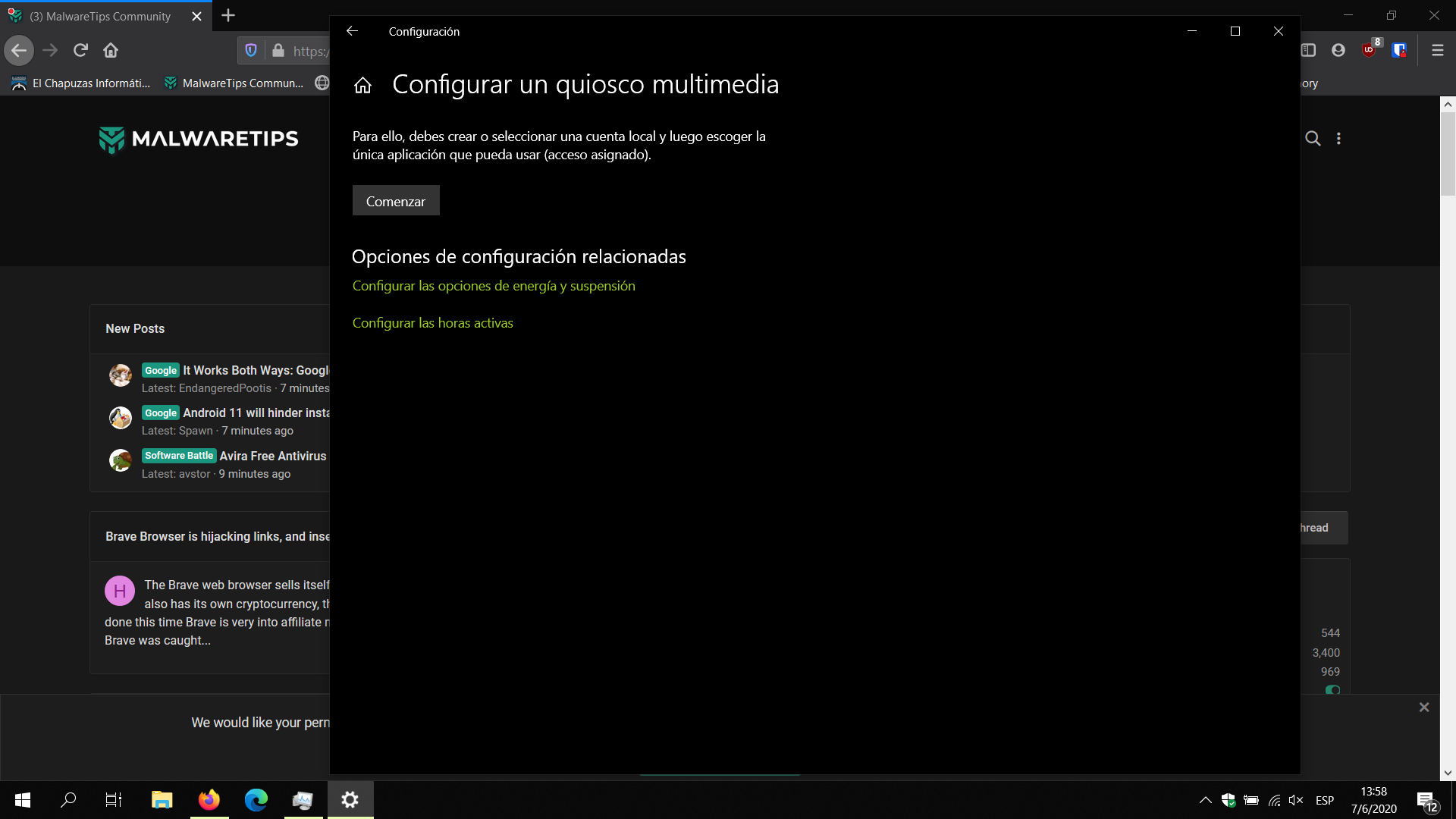Click the Comenzar button
The image size is (1456, 819).
click(395, 201)
